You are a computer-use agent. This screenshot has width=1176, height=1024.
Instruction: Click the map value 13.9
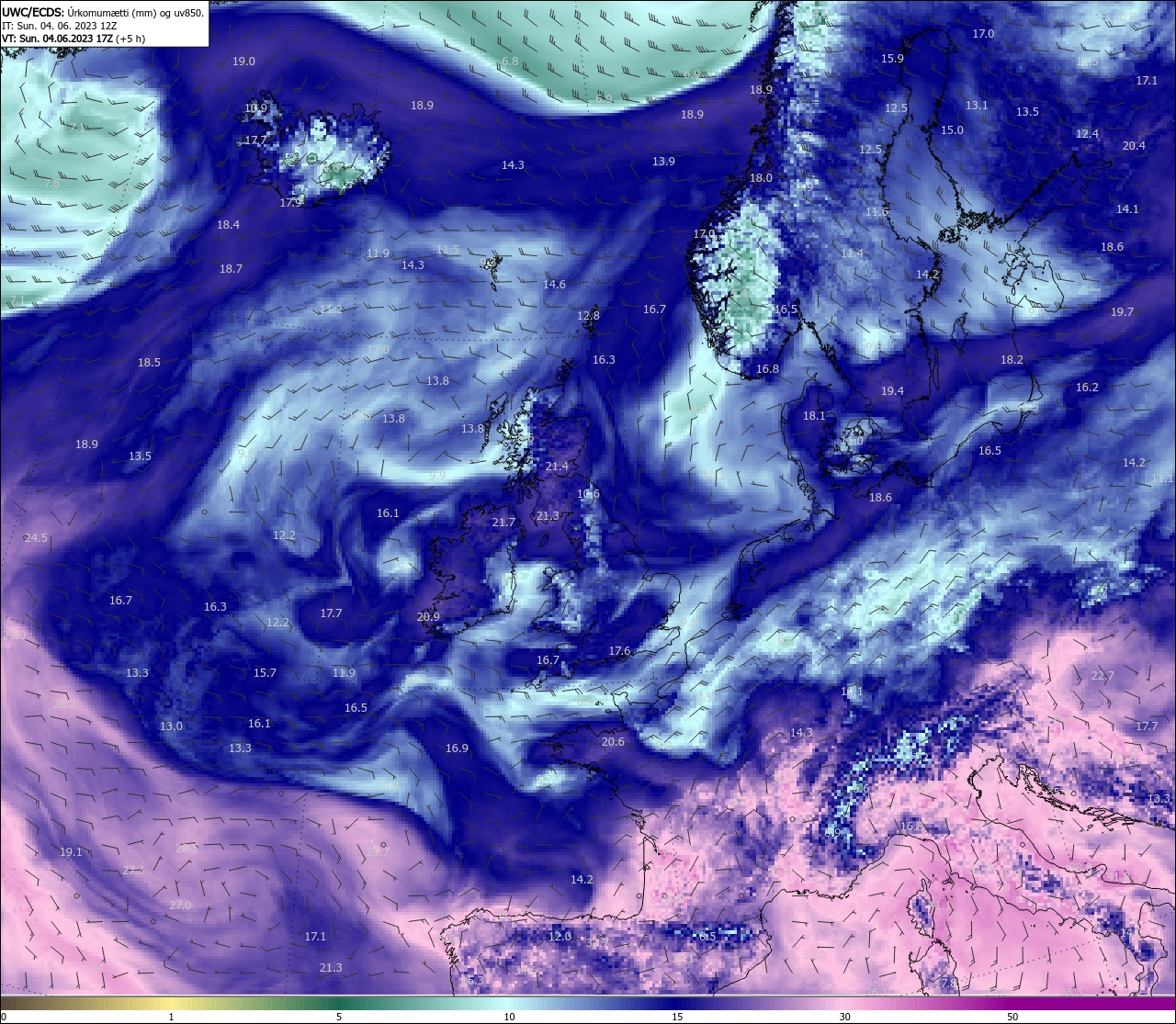[663, 162]
